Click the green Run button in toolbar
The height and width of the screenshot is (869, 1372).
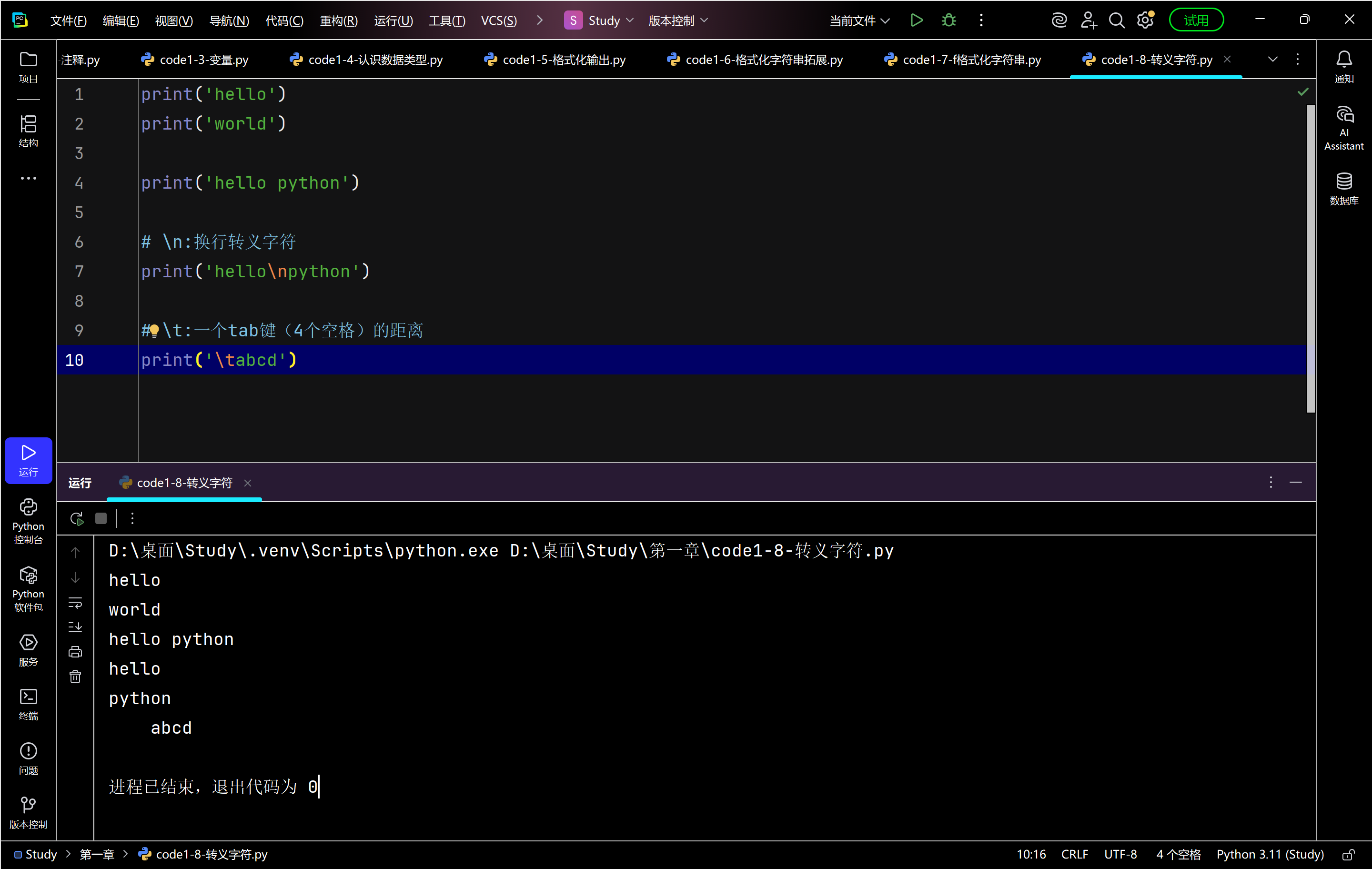[x=916, y=20]
